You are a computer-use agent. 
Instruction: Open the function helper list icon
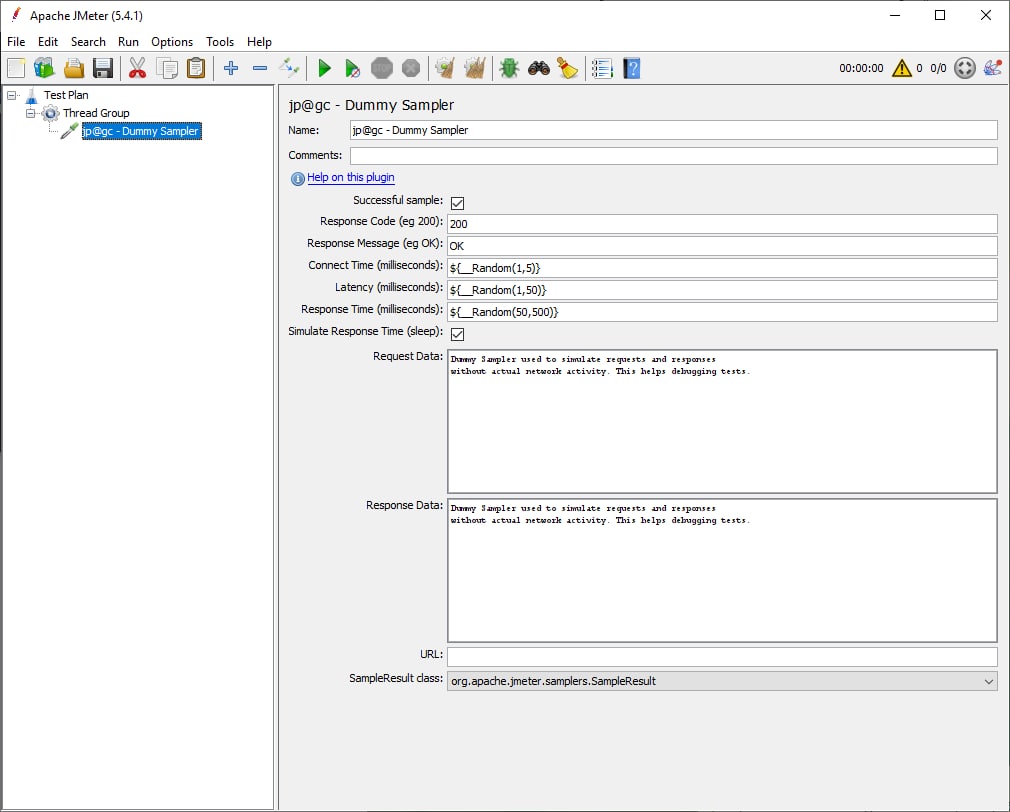click(x=602, y=68)
